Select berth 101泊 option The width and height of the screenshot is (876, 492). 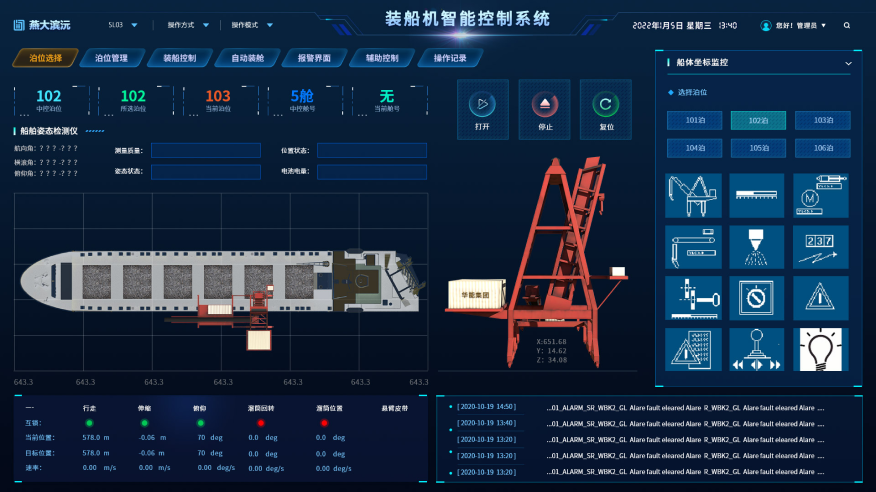click(695, 120)
